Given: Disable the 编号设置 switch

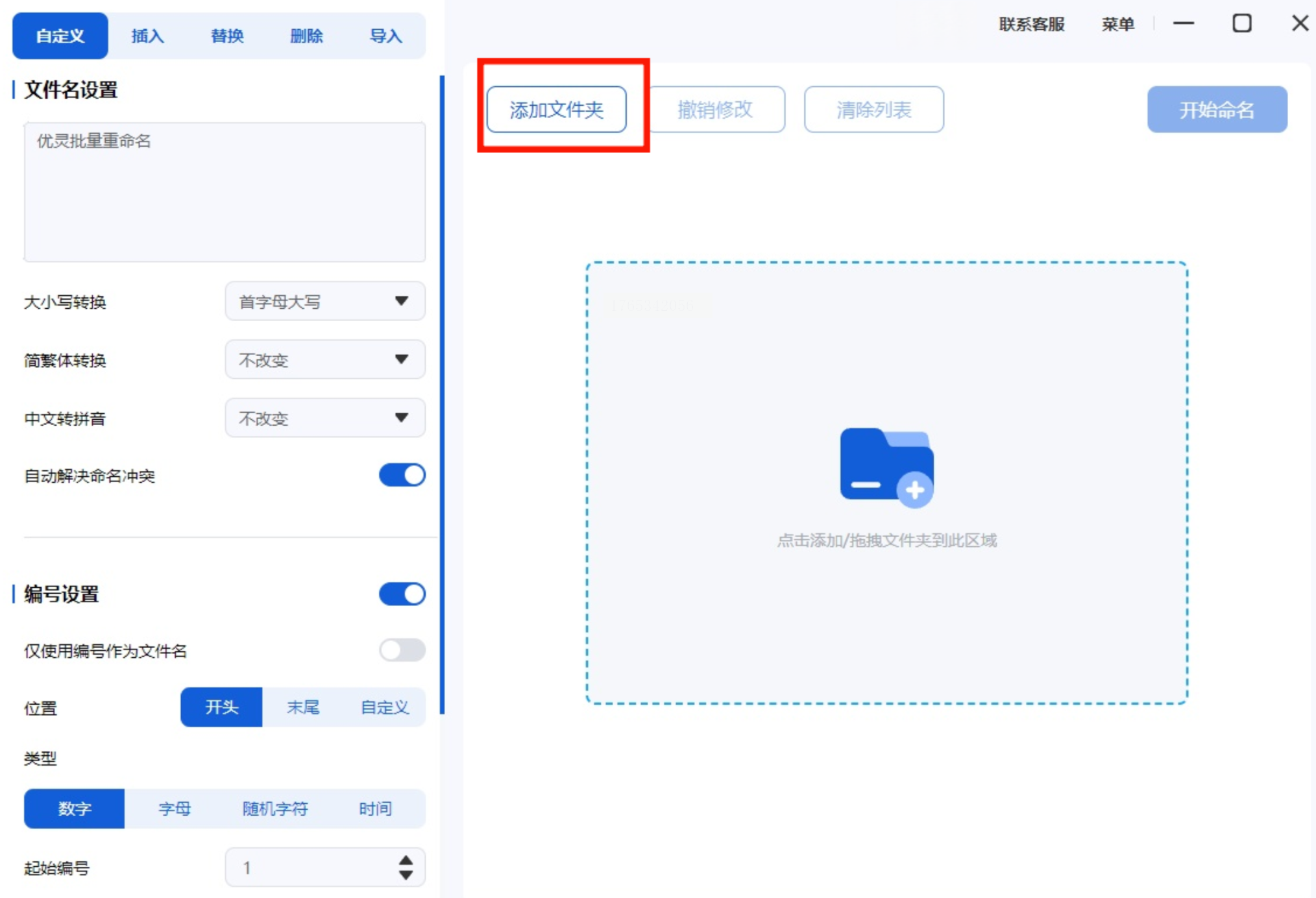Looking at the screenshot, I should (x=402, y=594).
